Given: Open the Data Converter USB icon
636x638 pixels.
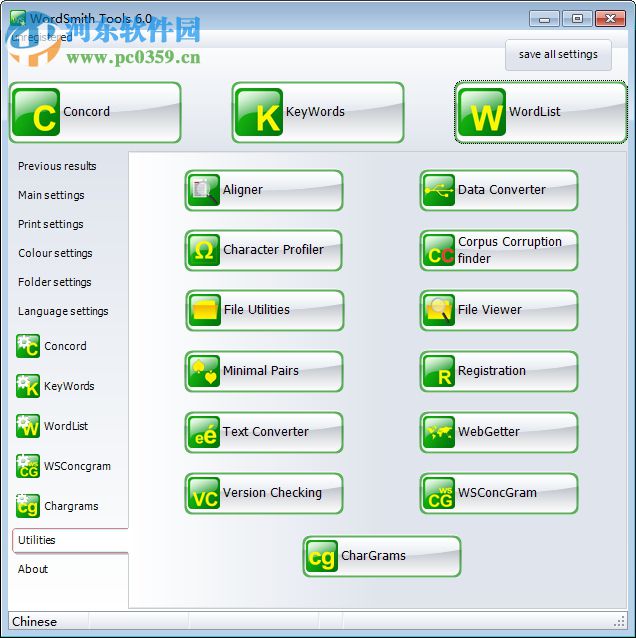Looking at the screenshot, I should pos(439,190).
